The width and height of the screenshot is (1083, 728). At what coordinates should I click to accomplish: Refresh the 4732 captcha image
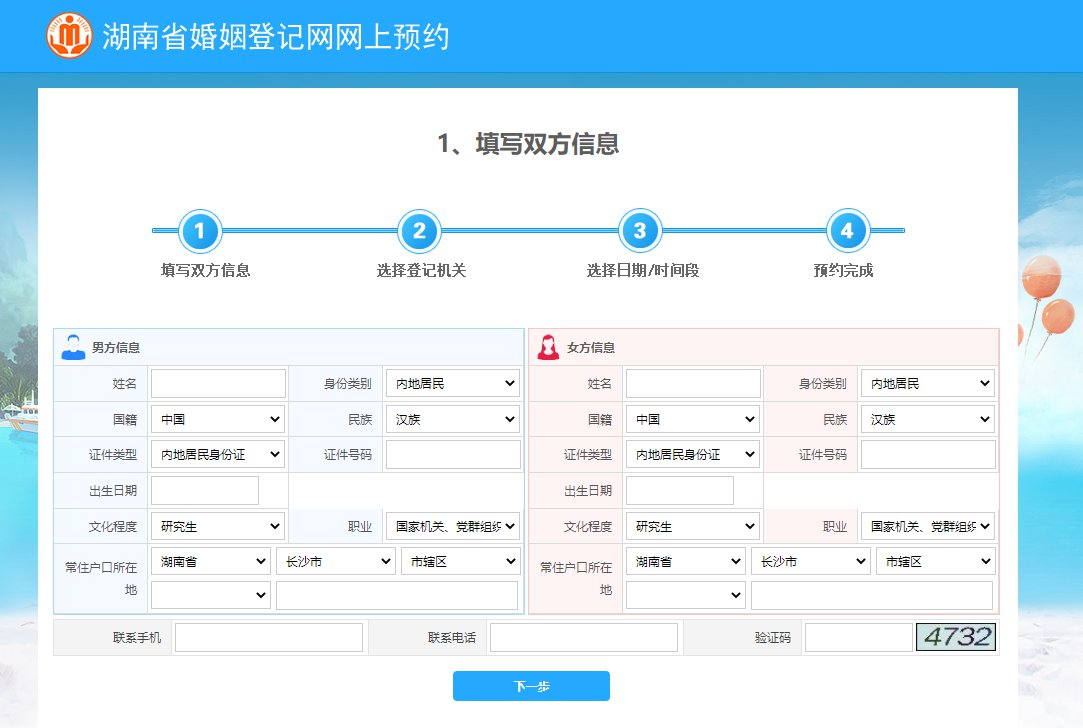click(x=955, y=637)
